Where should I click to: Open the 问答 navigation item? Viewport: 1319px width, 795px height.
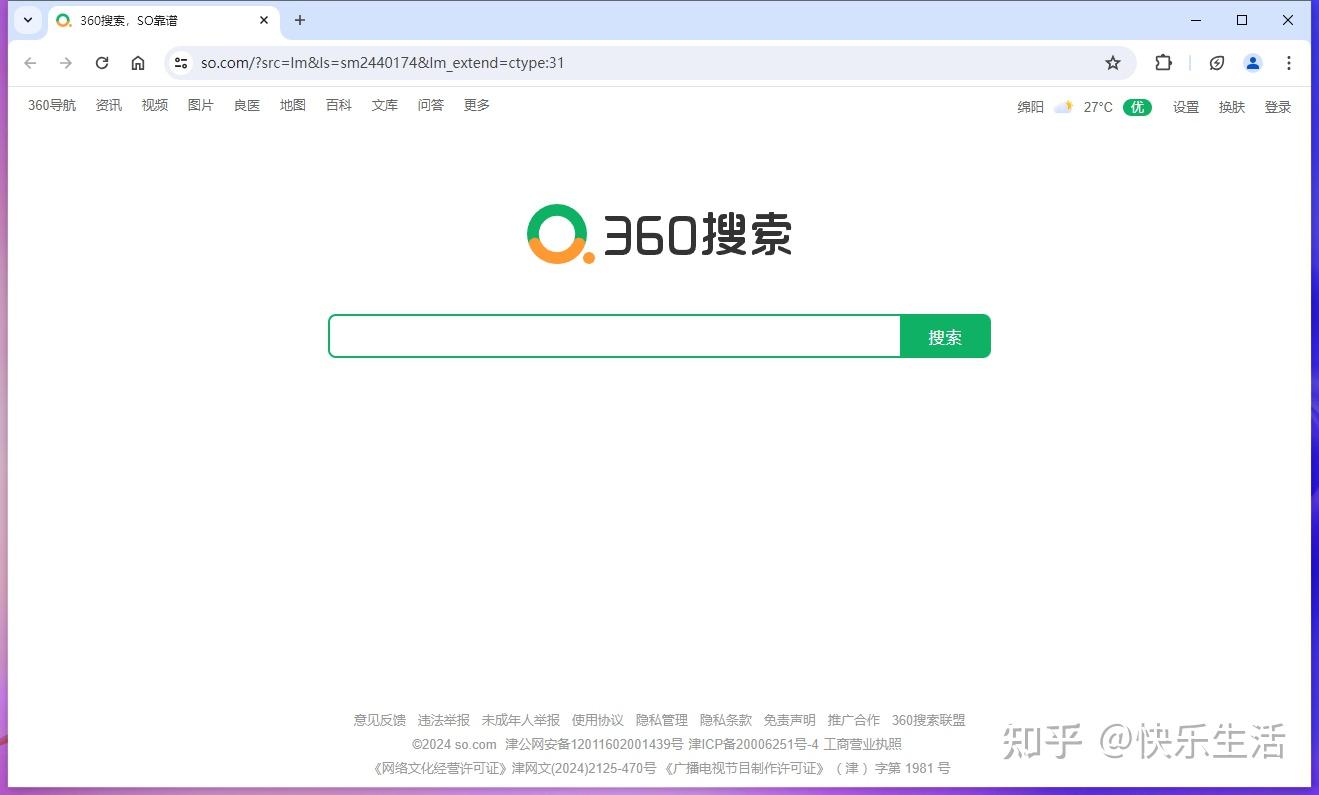pyautogui.click(x=431, y=105)
